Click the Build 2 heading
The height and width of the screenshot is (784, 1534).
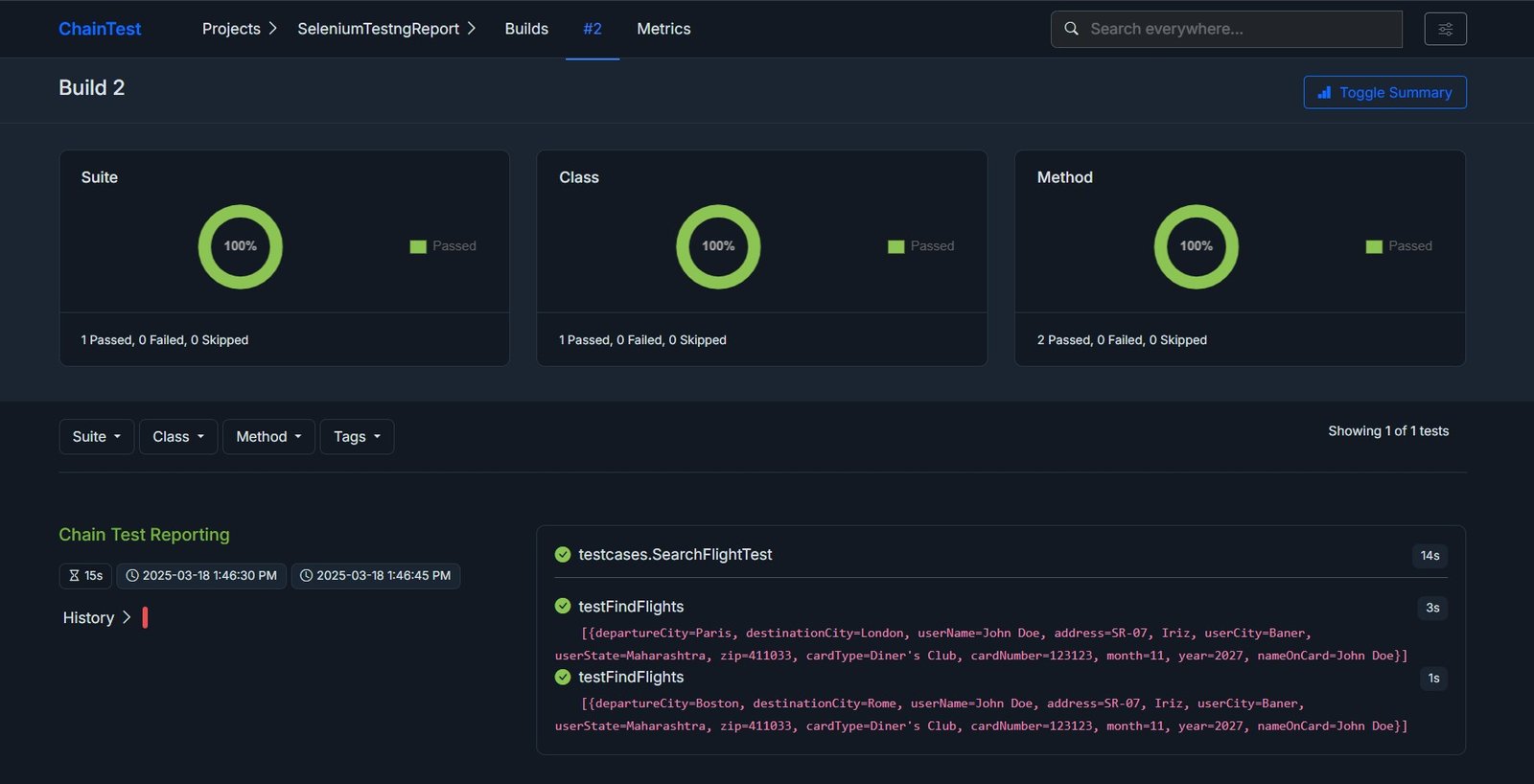tap(91, 87)
